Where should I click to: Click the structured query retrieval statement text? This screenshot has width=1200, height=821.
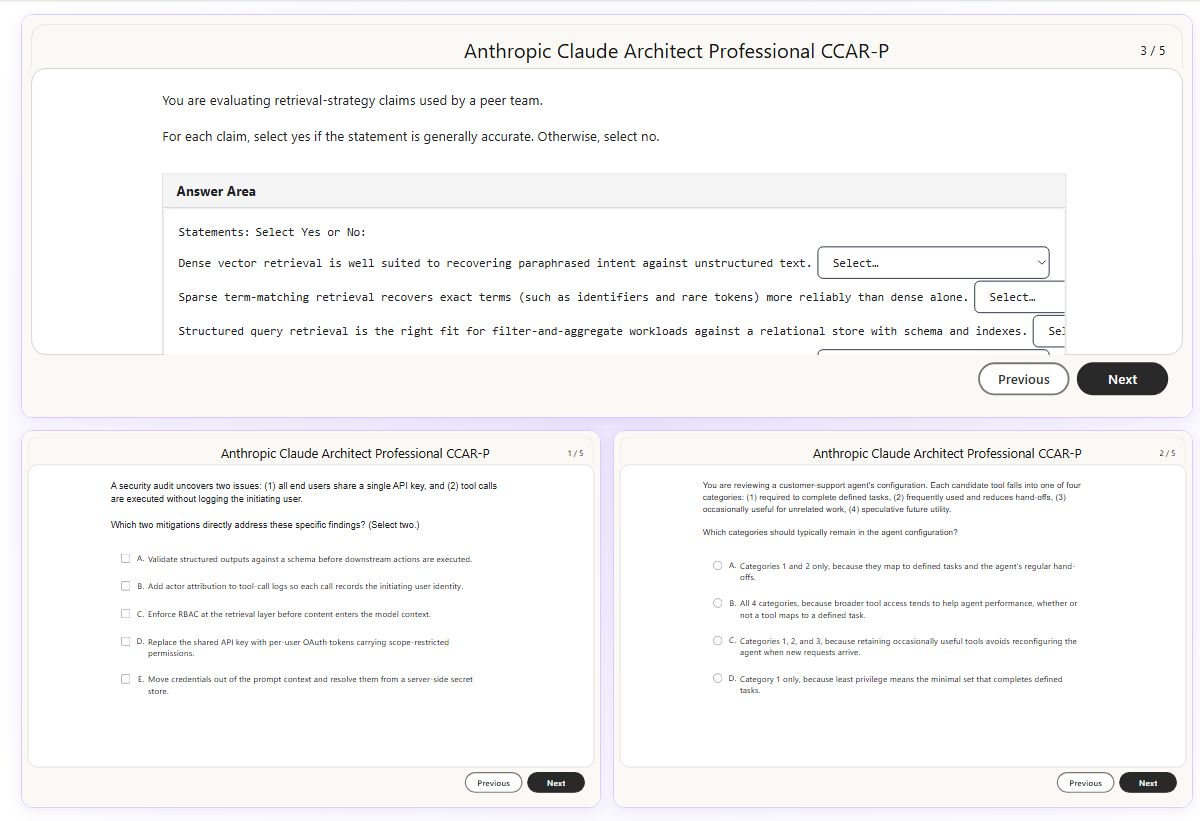[x=602, y=331]
